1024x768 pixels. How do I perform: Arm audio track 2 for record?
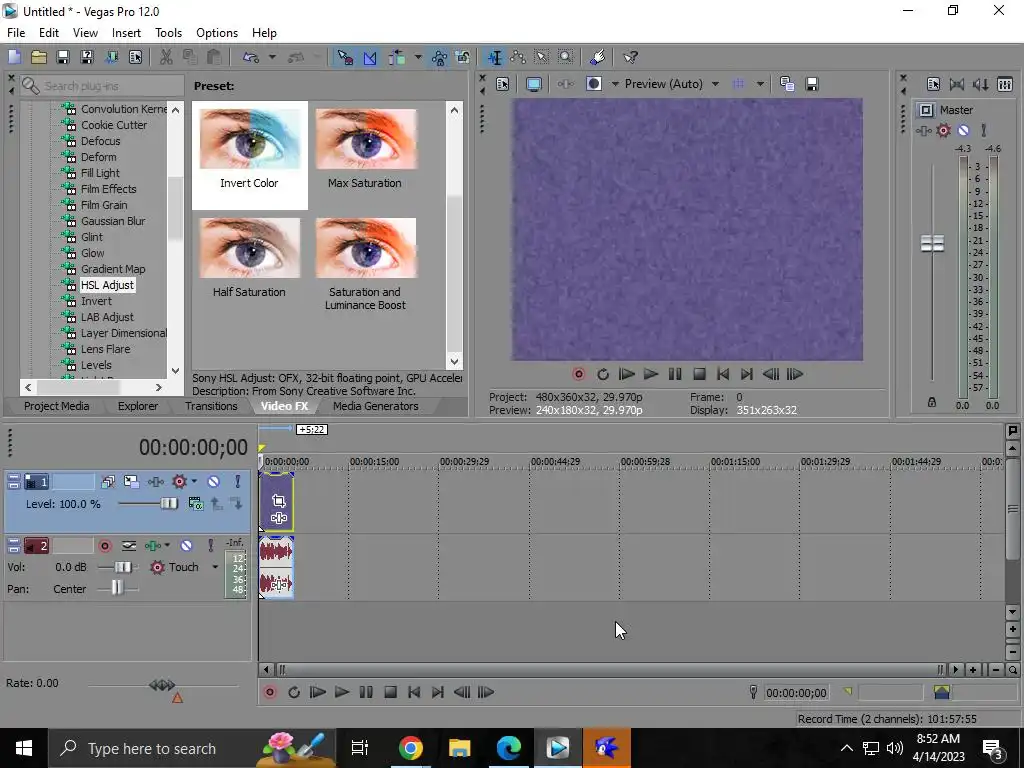[x=104, y=545]
